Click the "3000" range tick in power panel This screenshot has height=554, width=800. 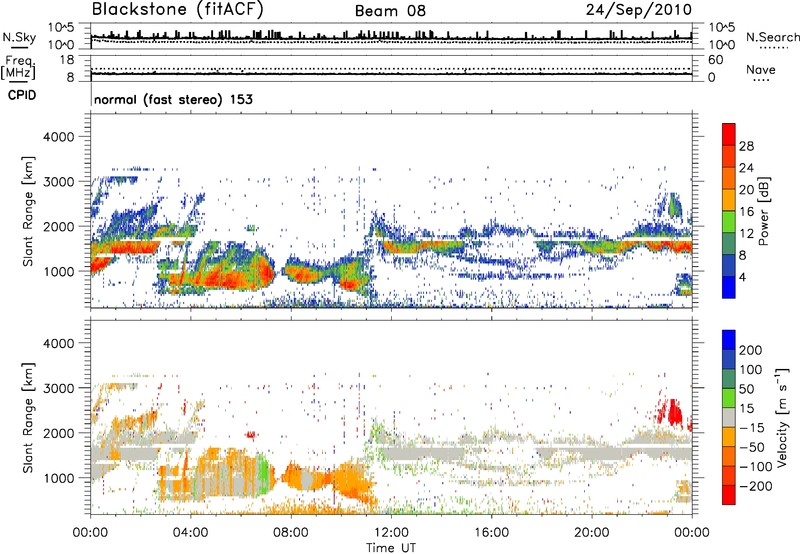[x=58, y=182]
